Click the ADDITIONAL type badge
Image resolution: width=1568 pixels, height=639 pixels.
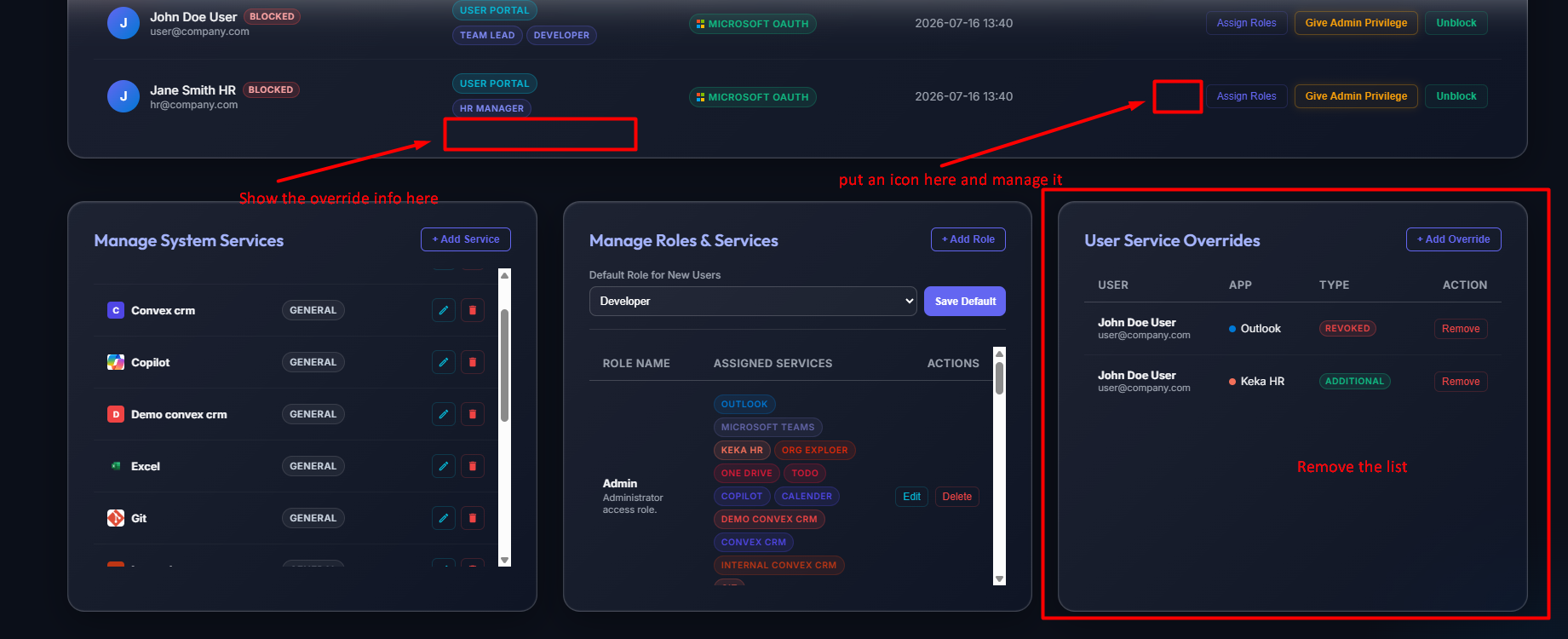(1355, 382)
